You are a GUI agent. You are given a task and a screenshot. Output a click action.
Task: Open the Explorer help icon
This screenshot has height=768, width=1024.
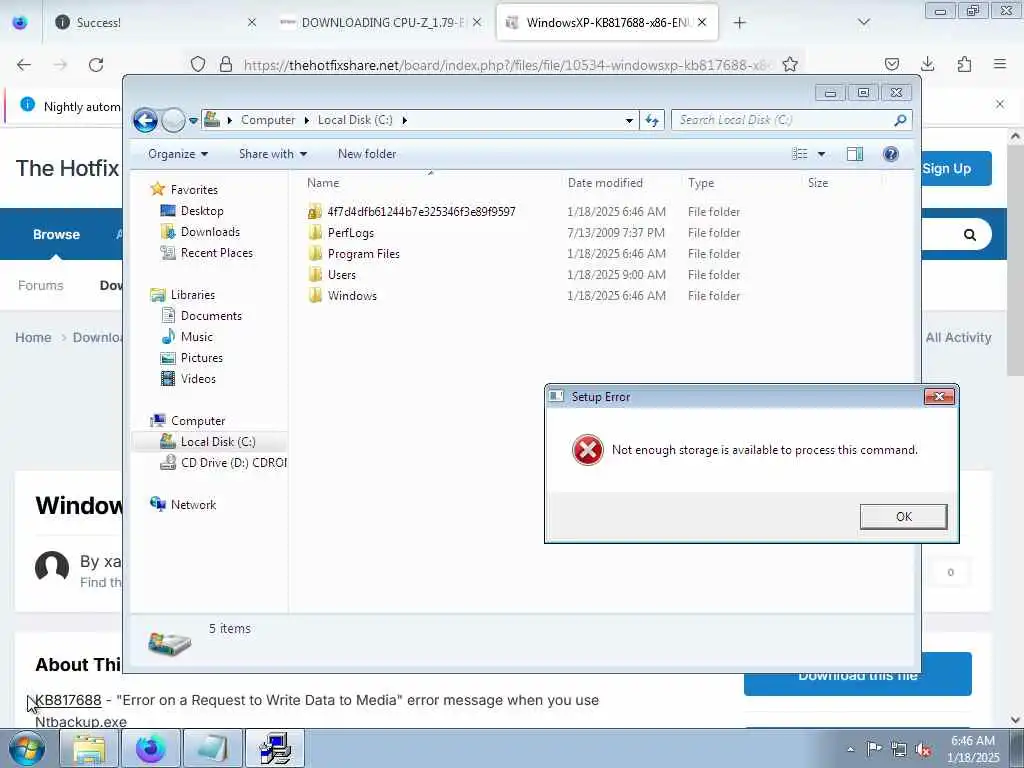point(890,154)
